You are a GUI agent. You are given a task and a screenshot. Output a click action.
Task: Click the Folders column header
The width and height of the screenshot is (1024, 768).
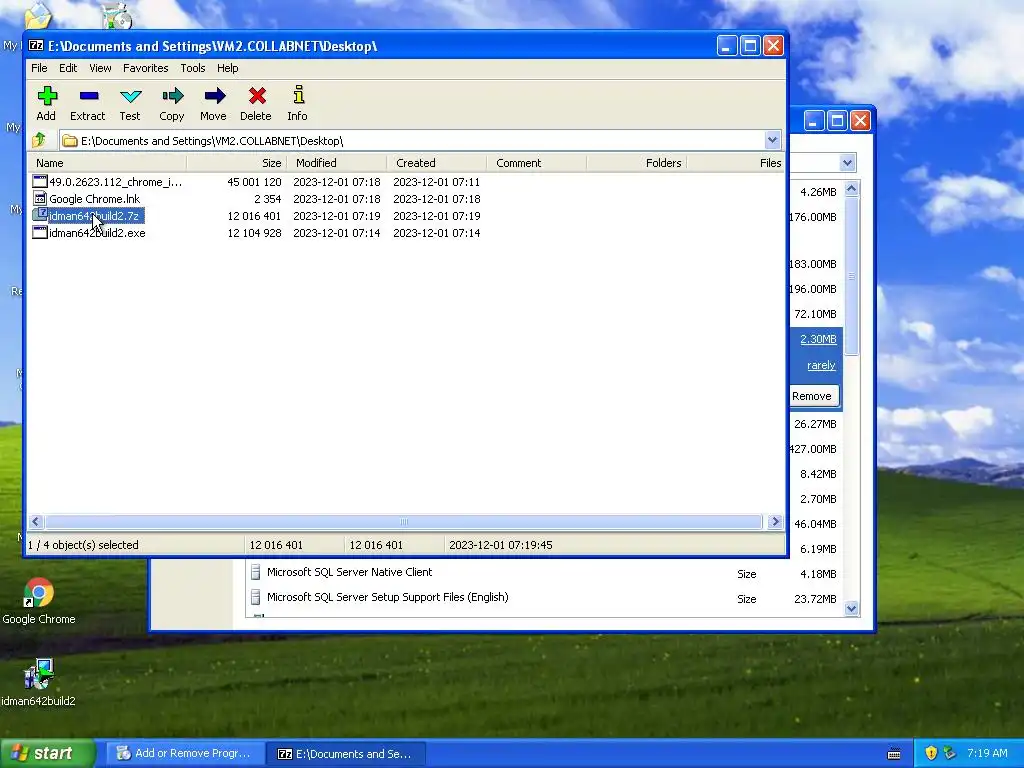click(637, 163)
